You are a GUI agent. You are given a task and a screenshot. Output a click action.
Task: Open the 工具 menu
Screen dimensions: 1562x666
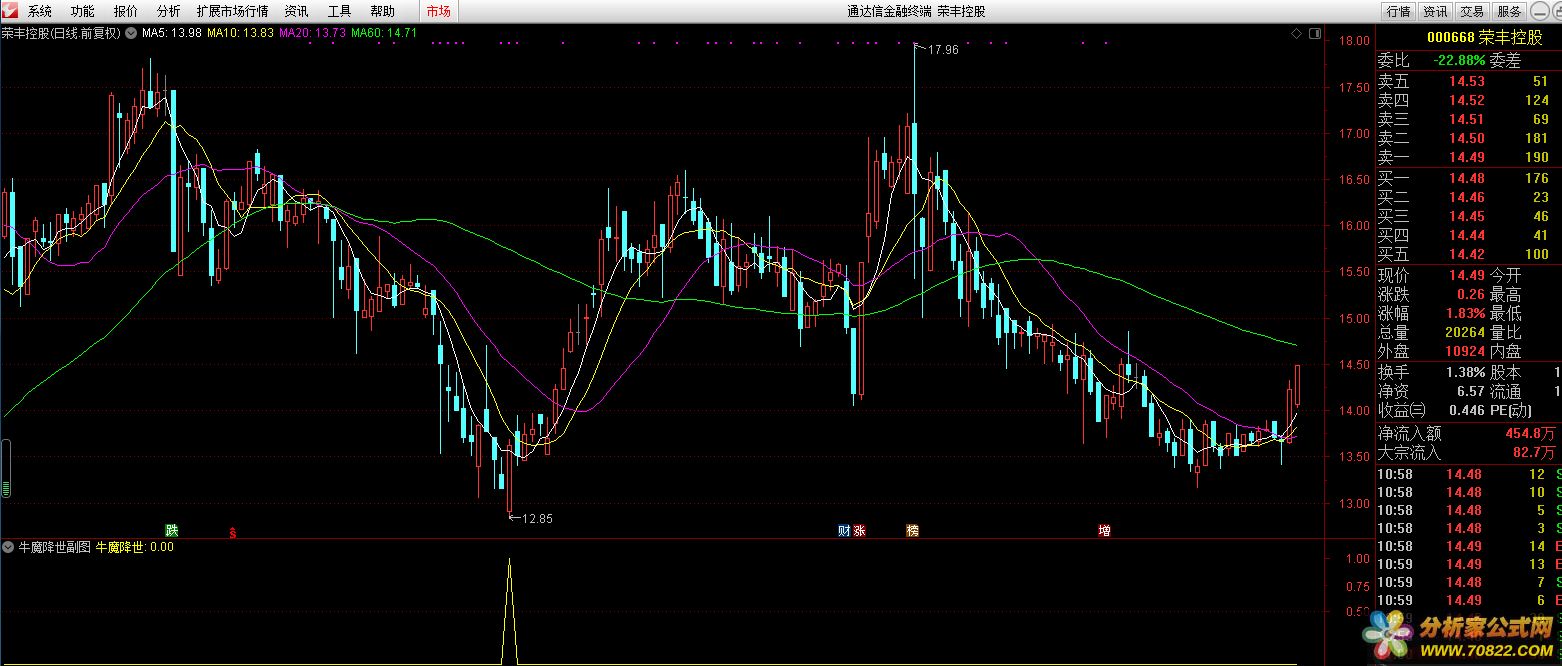pos(340,11)
